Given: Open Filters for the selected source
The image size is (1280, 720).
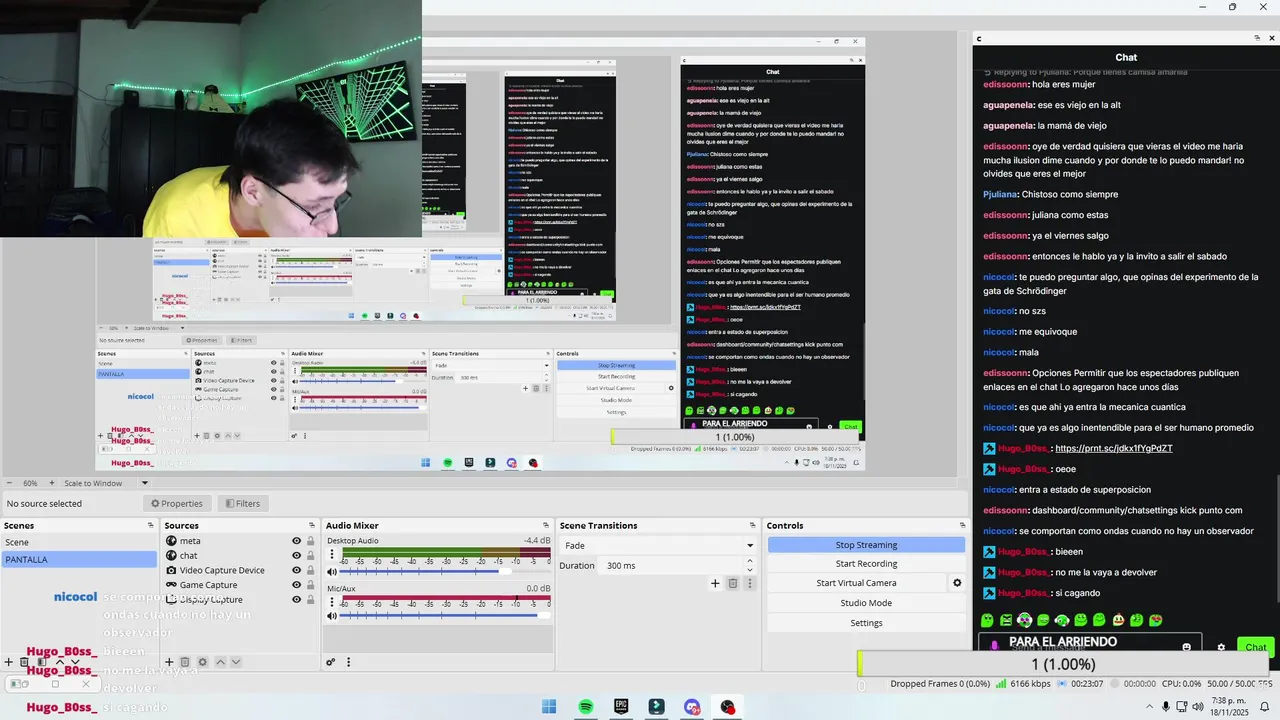Looking at the screenshot, I should pyautogui.click(x=242, y=504).
